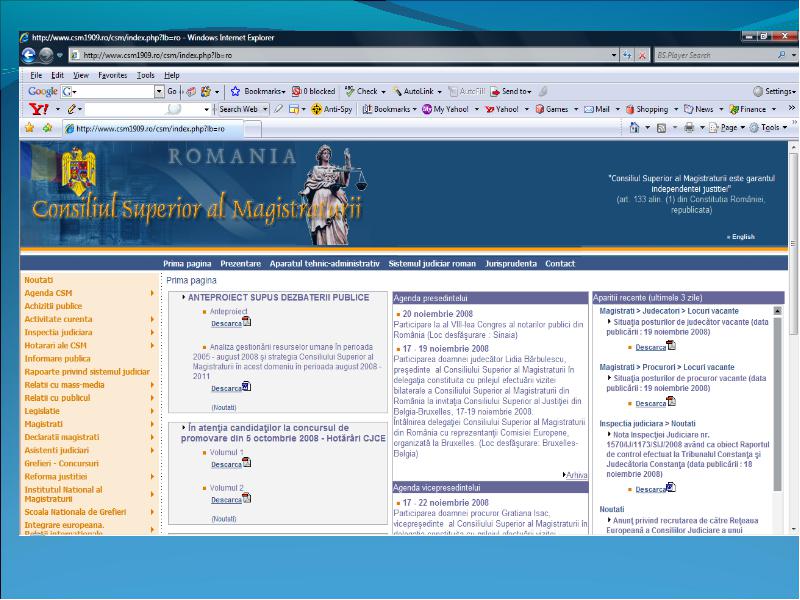Open the address bar history dropdown arrow

(614, 55)
